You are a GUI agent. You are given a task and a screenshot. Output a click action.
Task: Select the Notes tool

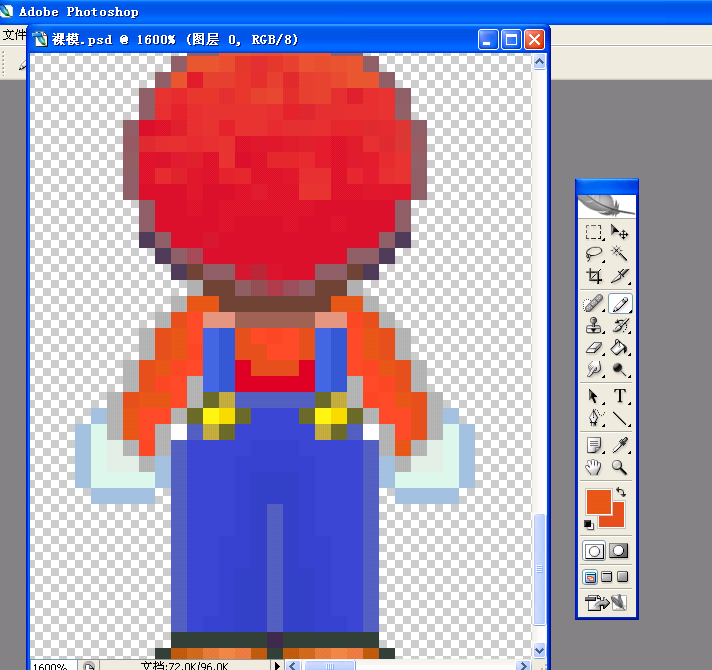pyautogui.click(x=593, y=445)
